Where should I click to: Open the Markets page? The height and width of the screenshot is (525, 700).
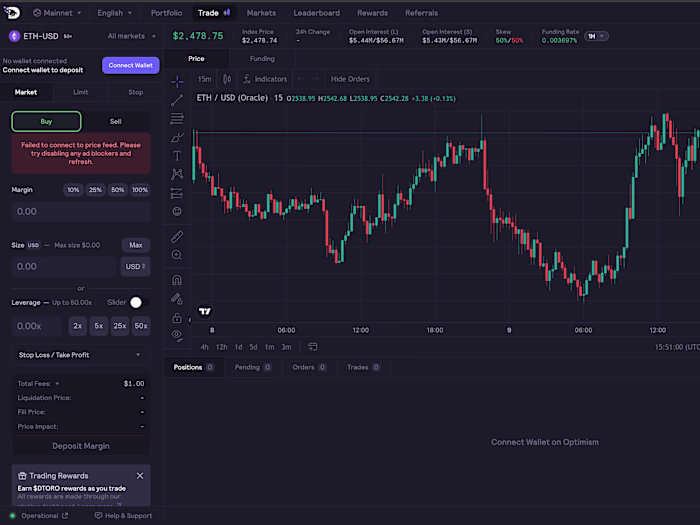tap(261, 13)
